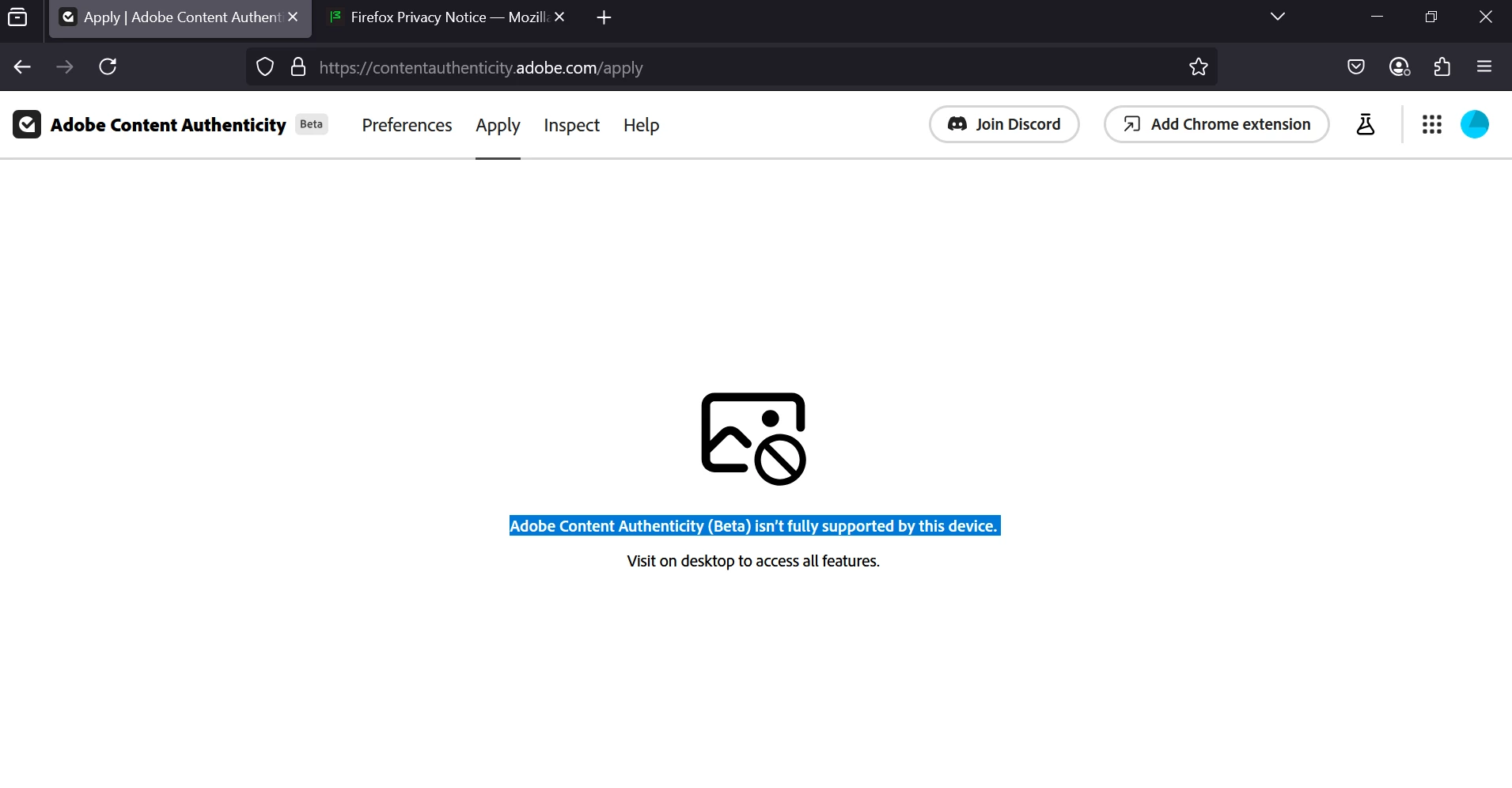Screen dimensions: 1512x788
Task: Click the Beta badge label
Action: tap(312, 124)
